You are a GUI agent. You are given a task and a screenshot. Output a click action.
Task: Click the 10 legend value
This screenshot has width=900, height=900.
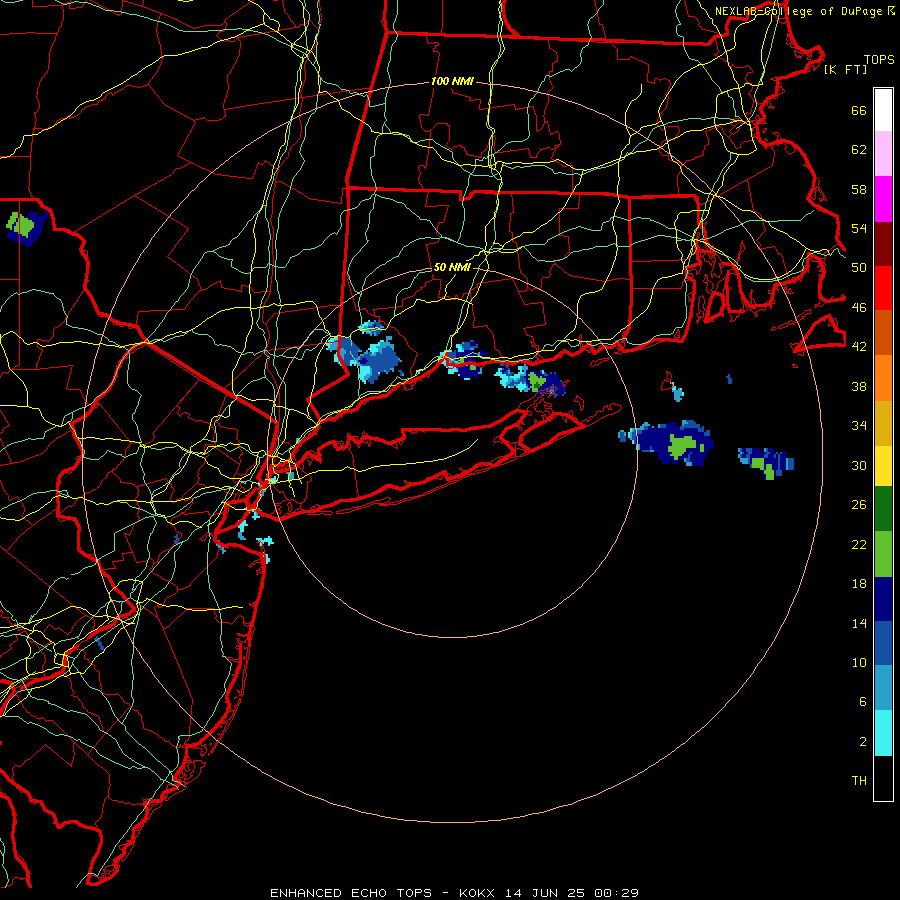coord(859,663)
